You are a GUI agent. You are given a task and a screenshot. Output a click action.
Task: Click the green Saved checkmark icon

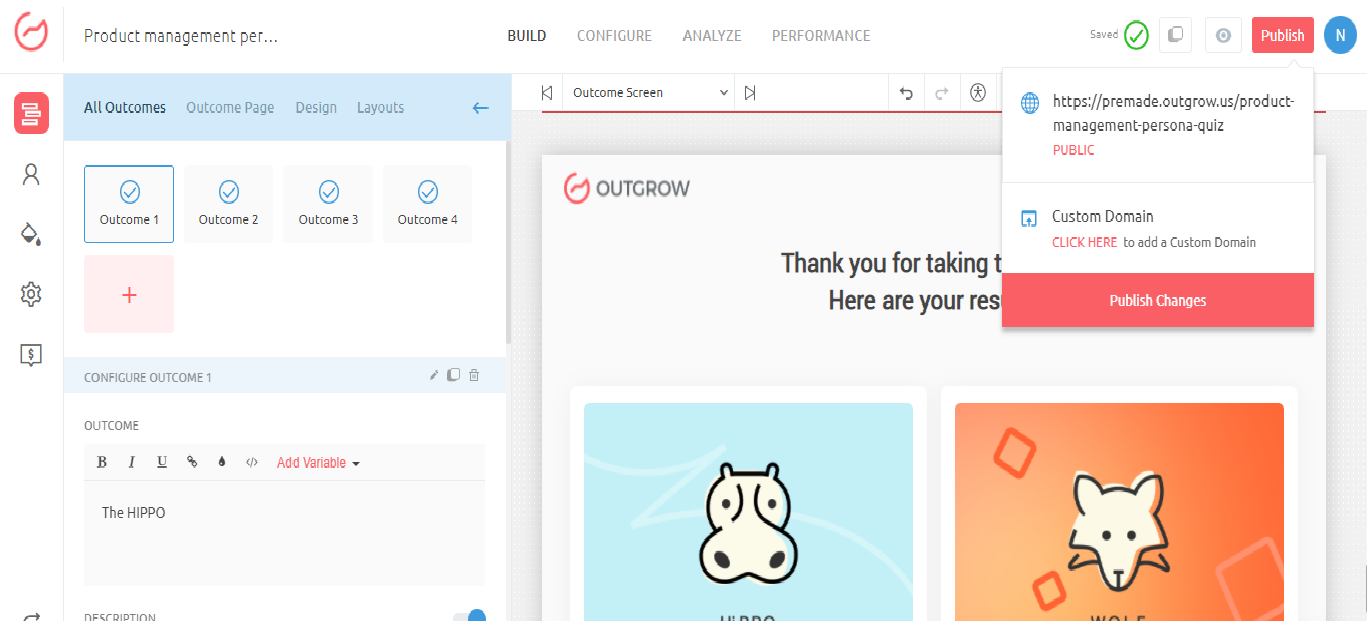[1136, 35]
